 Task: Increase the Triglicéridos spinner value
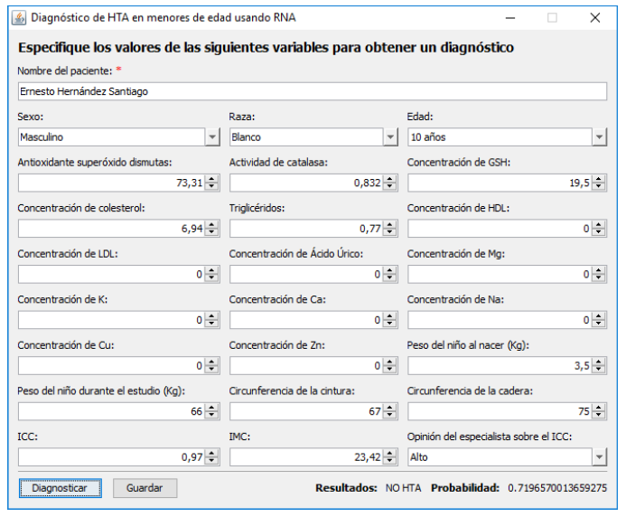click(389, 225)
